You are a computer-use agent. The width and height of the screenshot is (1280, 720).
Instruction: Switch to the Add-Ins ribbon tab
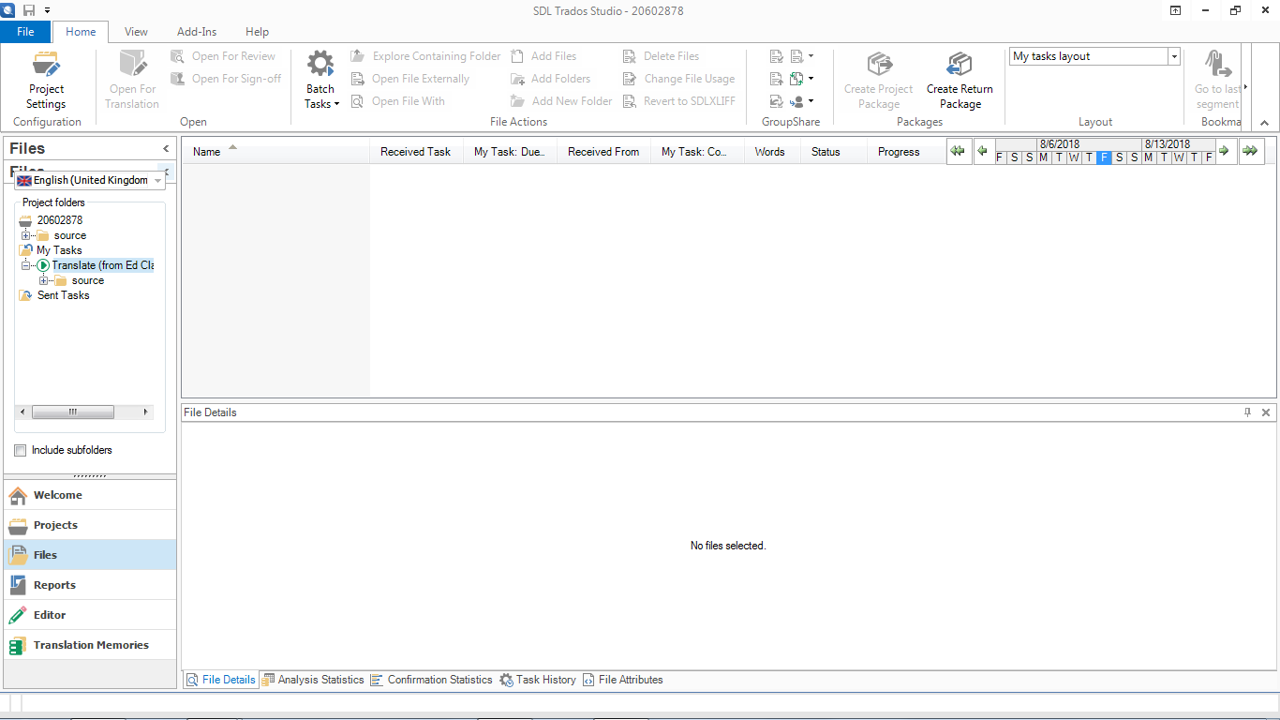(196, 32)
